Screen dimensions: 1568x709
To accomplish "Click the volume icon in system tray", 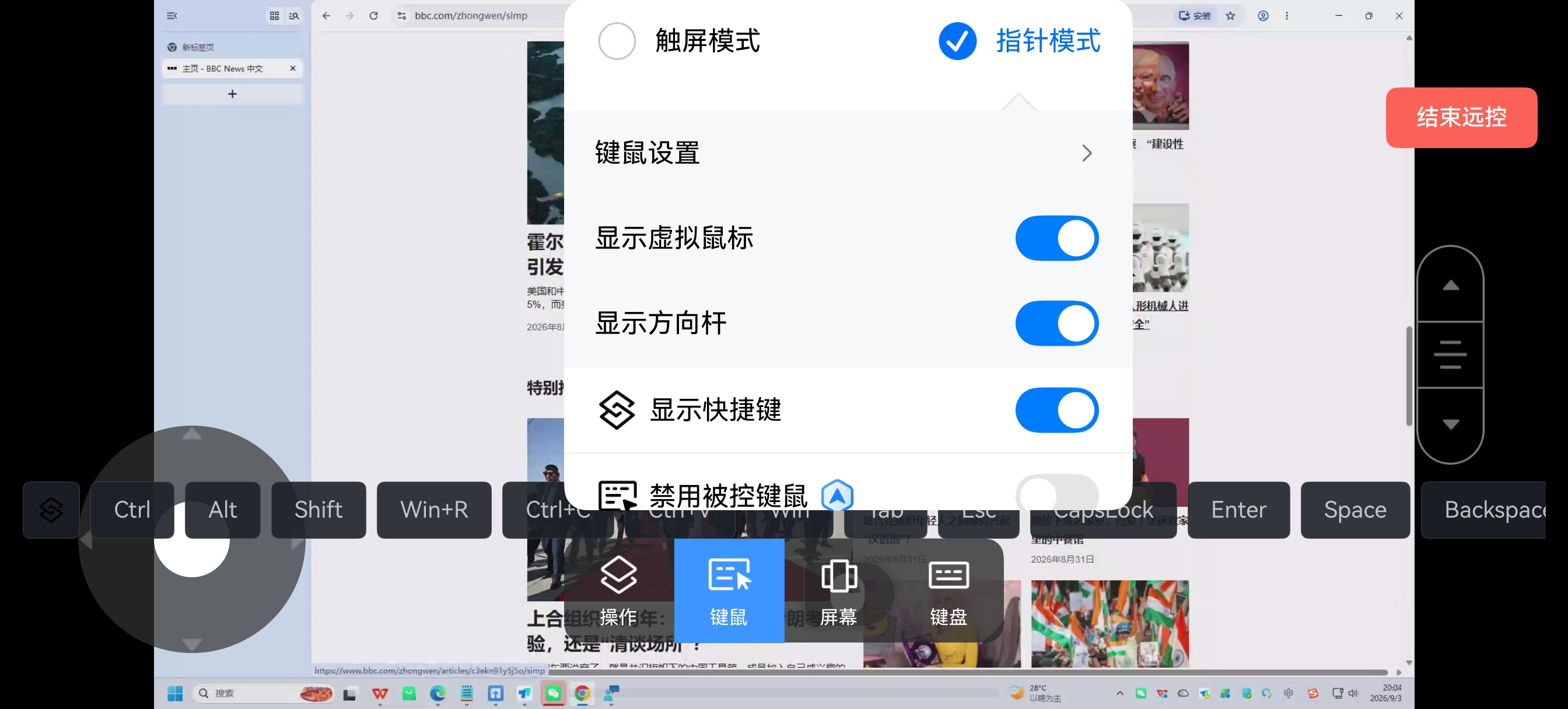I will [x=1353, y=693].
